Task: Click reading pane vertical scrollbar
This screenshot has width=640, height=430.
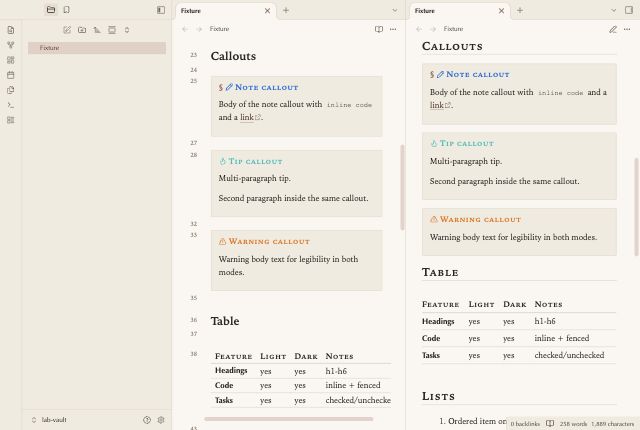Action: coord(636,207)
